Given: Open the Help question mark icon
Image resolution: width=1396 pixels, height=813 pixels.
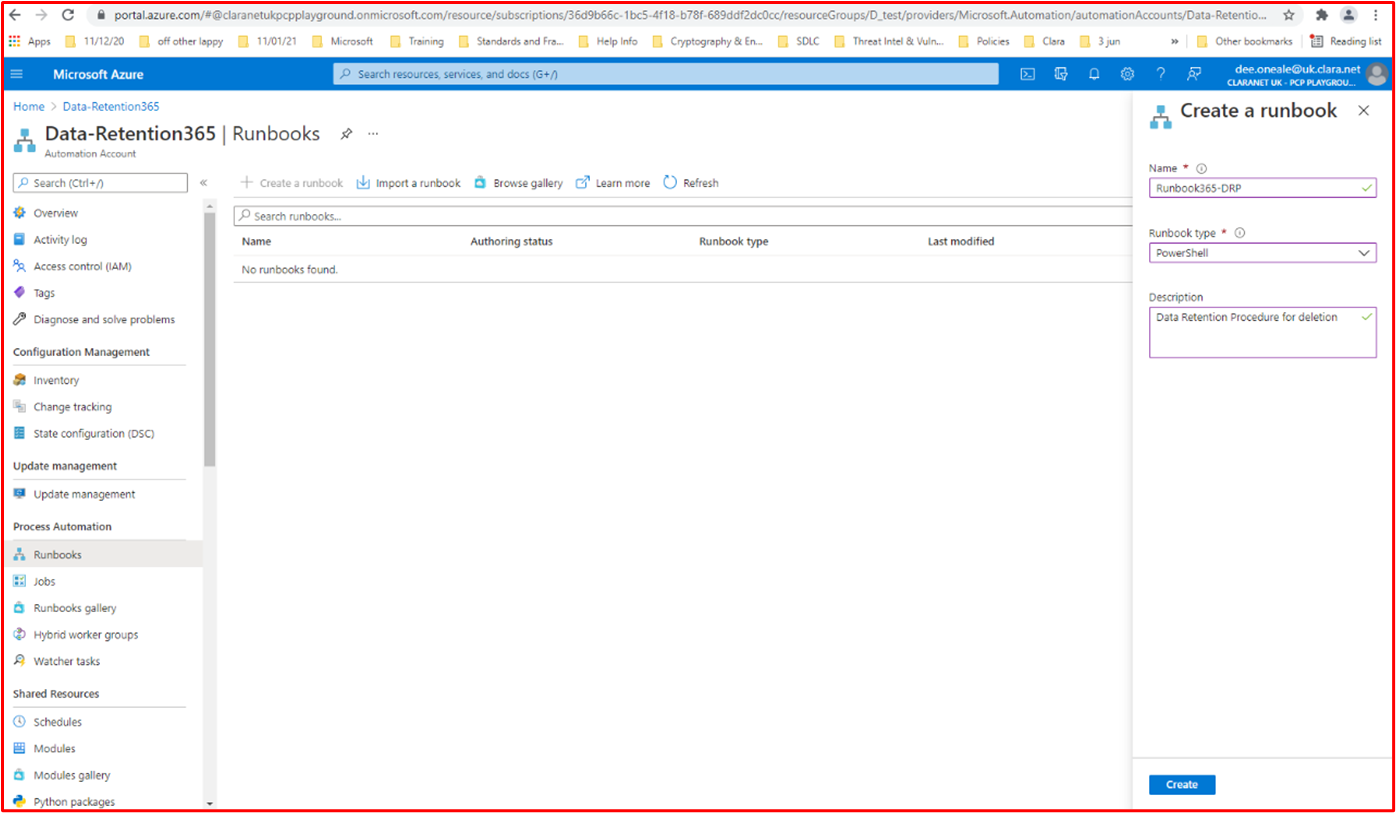Looking at the screenshot, I should tap(1161, 74).
